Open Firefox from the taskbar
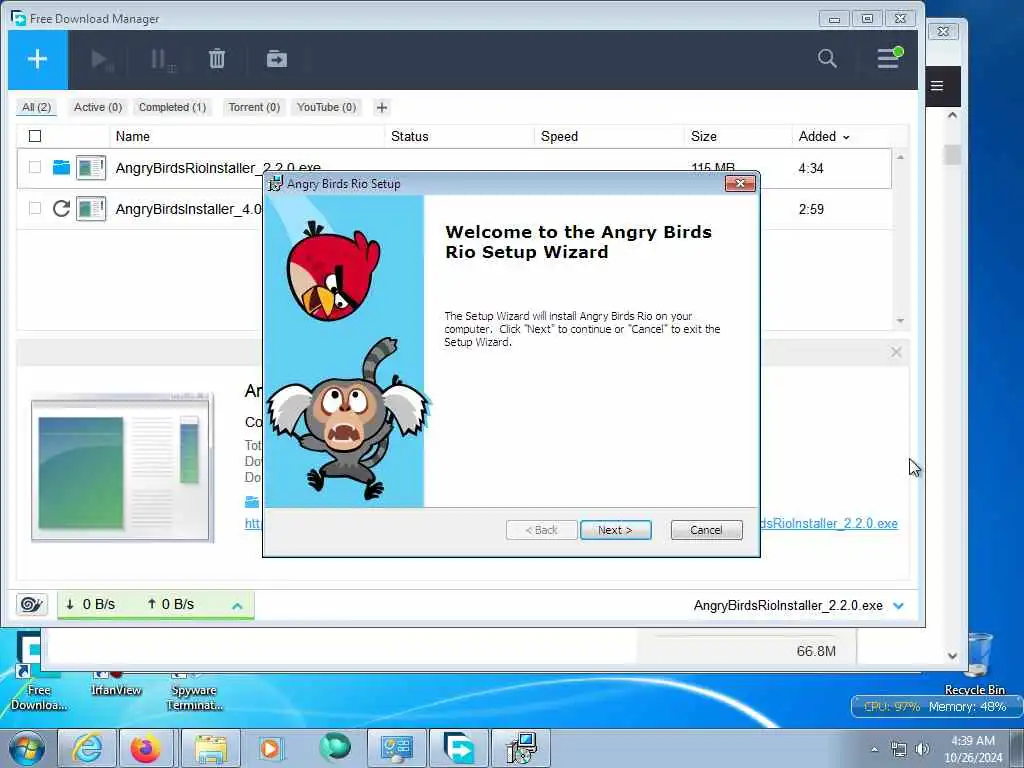This screenshot has width=1024, height=768. (x=145, y=748)
